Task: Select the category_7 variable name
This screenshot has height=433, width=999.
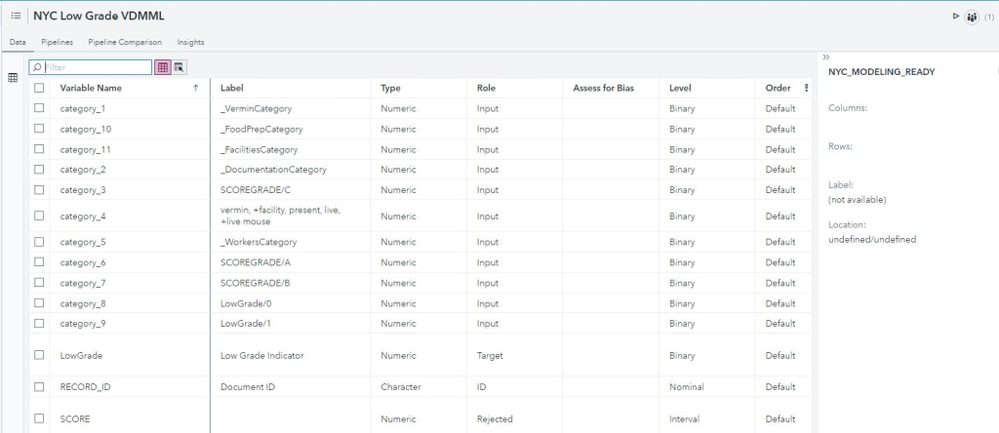Action: pos(83,283)
